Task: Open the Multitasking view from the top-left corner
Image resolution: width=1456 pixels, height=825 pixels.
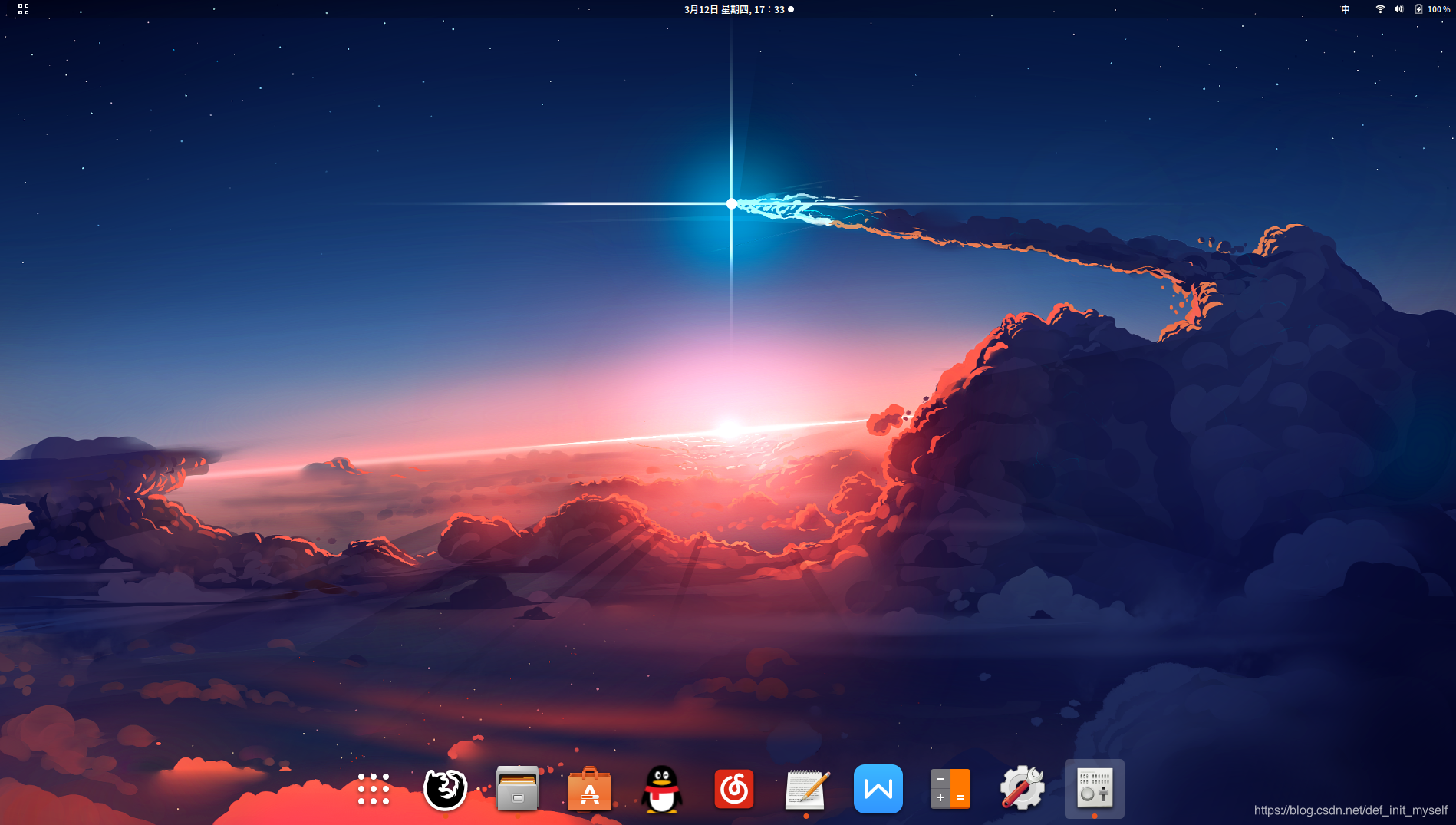Action: point(21,9)
